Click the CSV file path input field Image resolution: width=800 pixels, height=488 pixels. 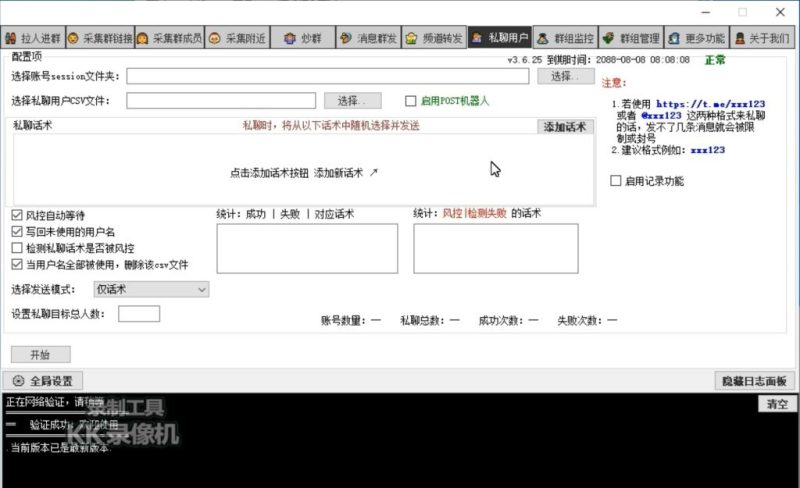click(221, 101)
